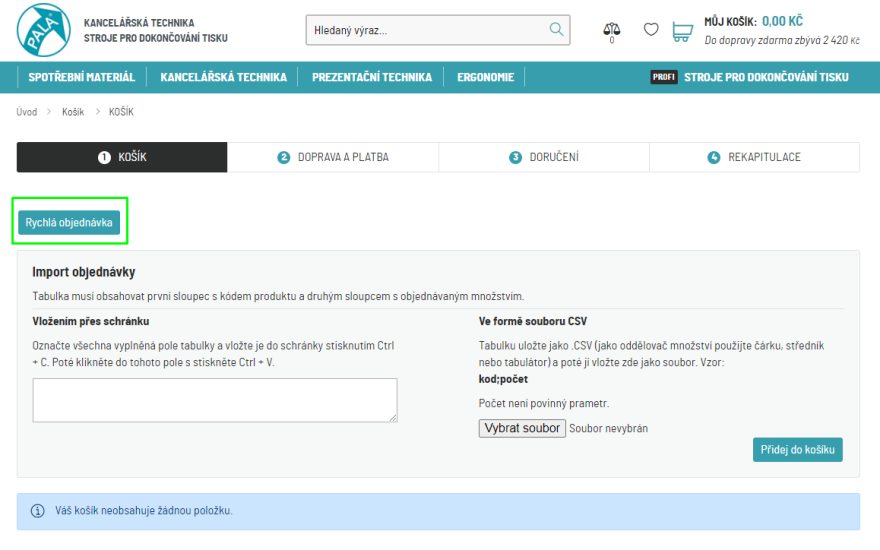Viewport: 880px width, 550px height.
Task: Click the info icon in empty cart notice
Action: [38, 511]
